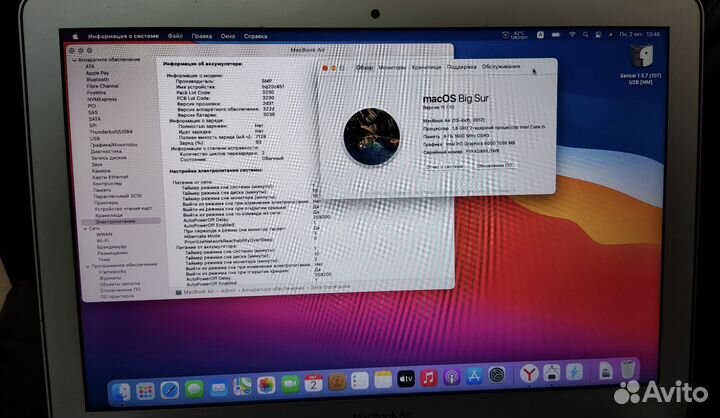Switch to the Обслуживание tab
The height and width of the screenshot is (418, 720).
(501, 66)
